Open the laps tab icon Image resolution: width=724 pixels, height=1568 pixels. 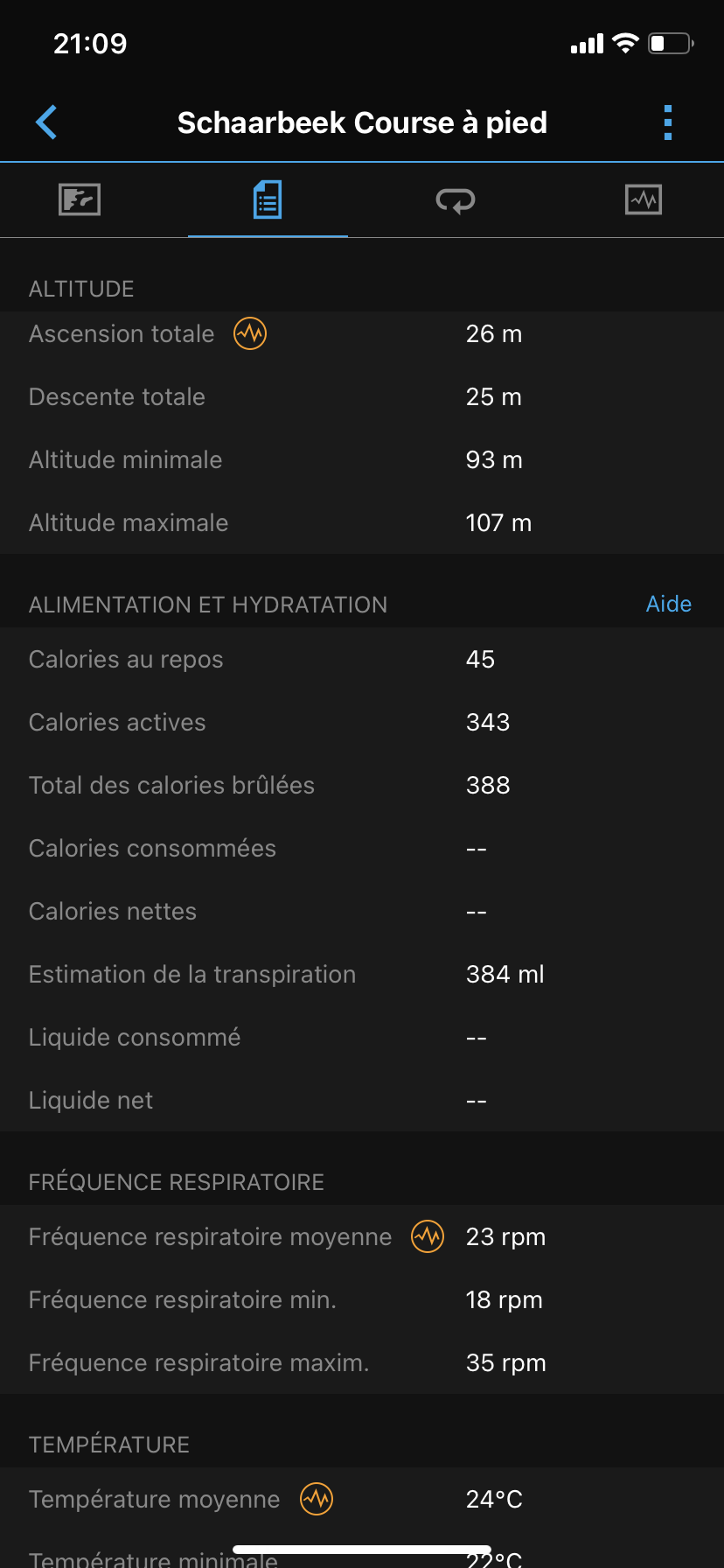pyautogui.click(x=456, y=200)
